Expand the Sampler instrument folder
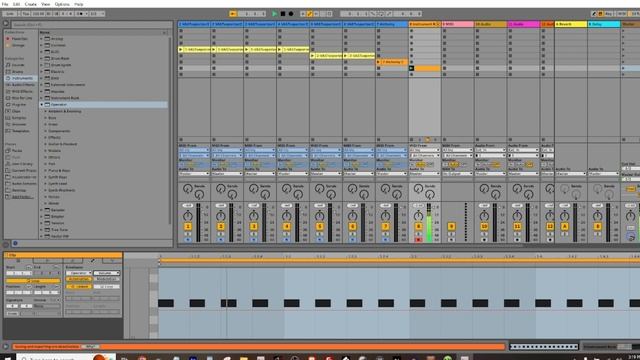This screenshot has width=640, height=360. (42, 210)
